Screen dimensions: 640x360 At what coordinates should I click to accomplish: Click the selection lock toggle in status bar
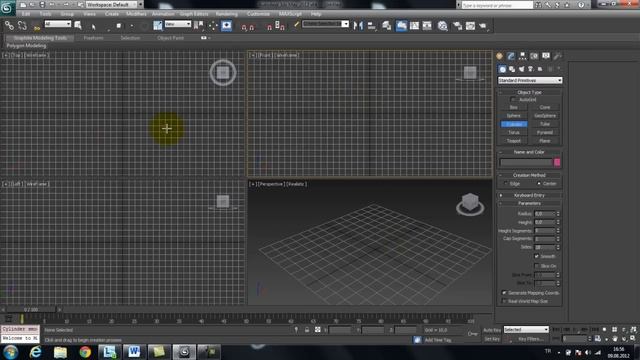tap(307, 330)
